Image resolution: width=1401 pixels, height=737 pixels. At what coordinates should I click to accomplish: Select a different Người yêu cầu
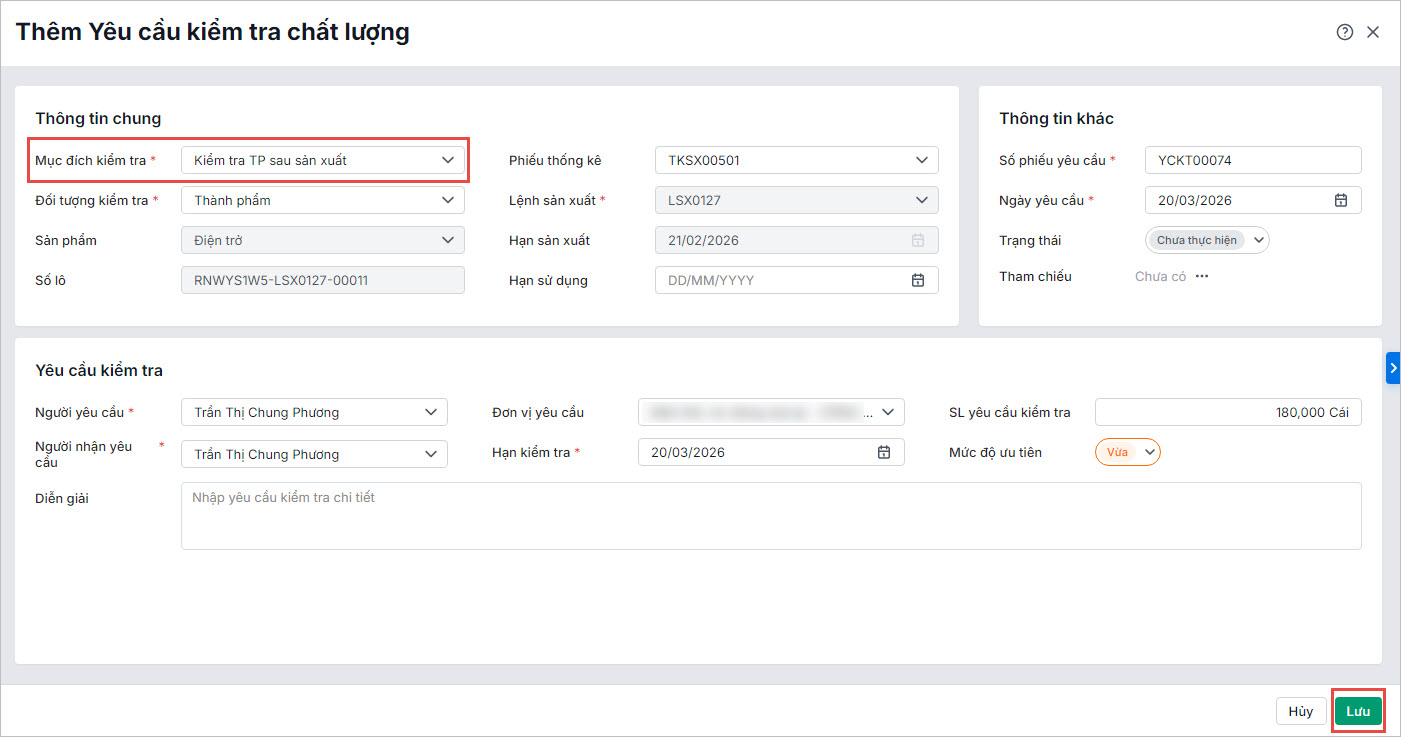(x=314, y=412)
